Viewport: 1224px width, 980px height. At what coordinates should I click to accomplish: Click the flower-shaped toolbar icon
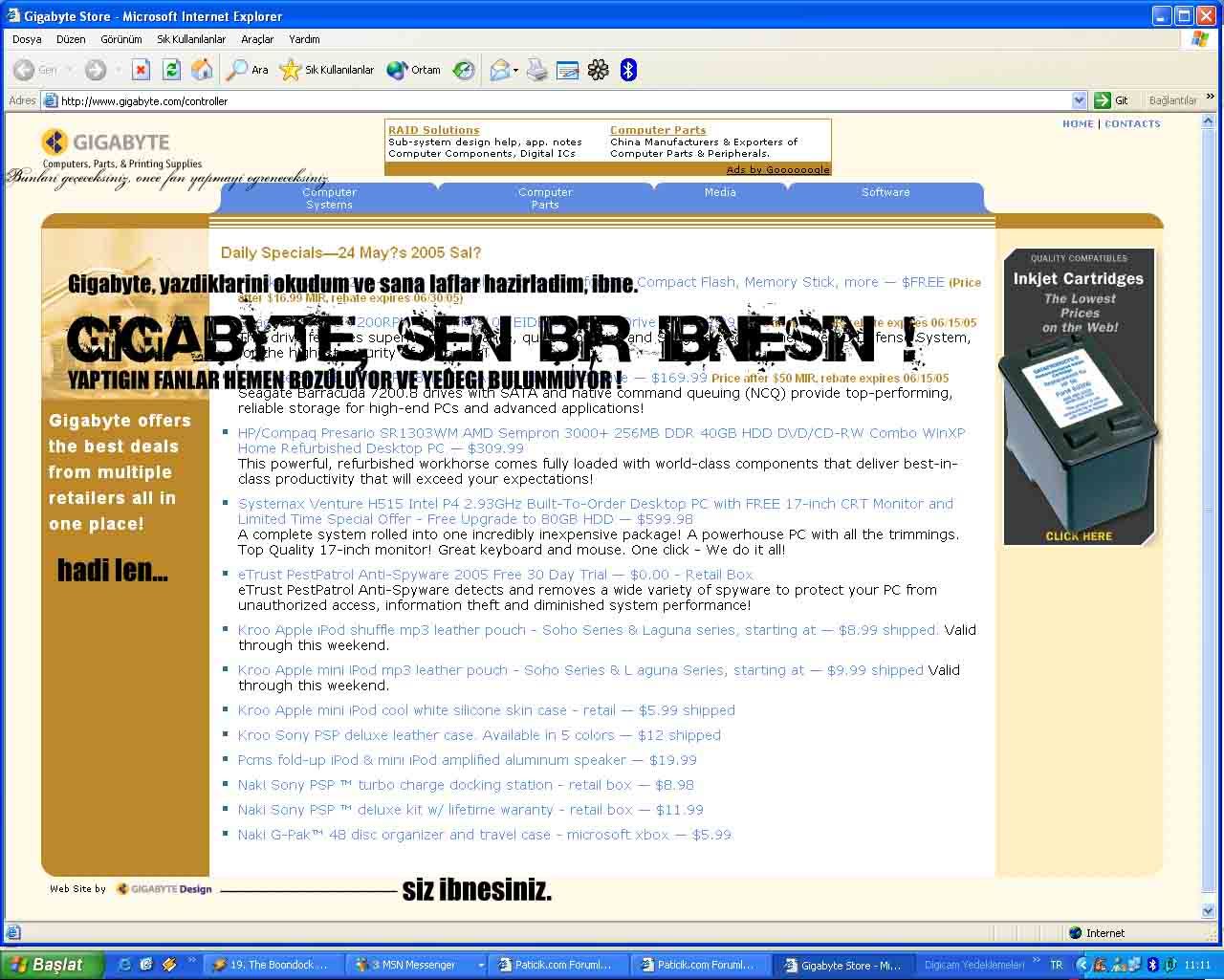(x=599, y=70)
